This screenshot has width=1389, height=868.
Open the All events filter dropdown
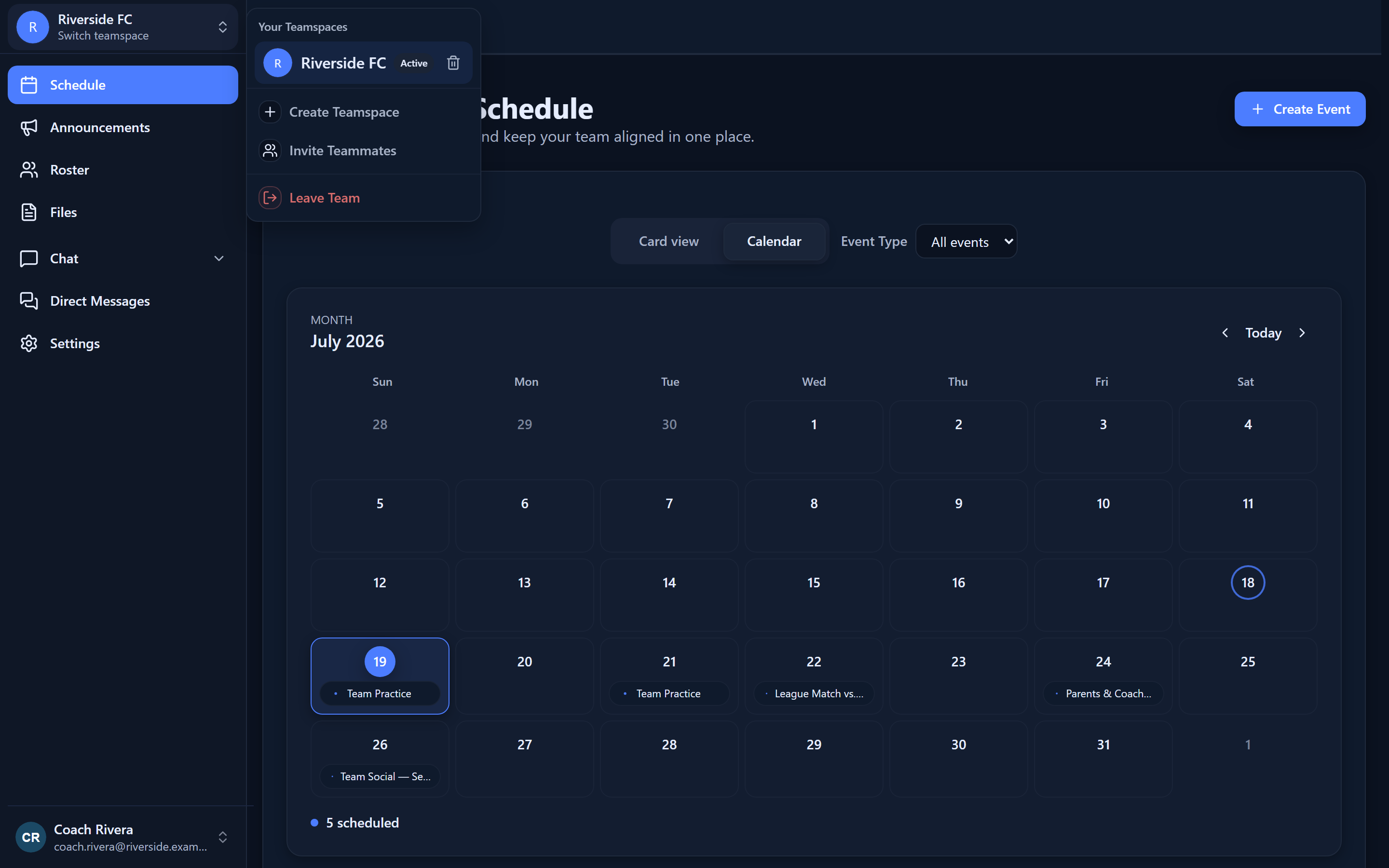(966, 242)
